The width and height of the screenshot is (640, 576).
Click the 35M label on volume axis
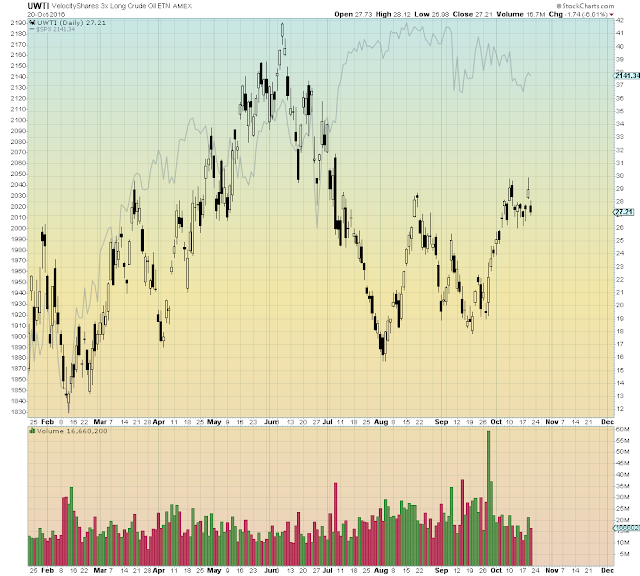click(x=622, y=486)
